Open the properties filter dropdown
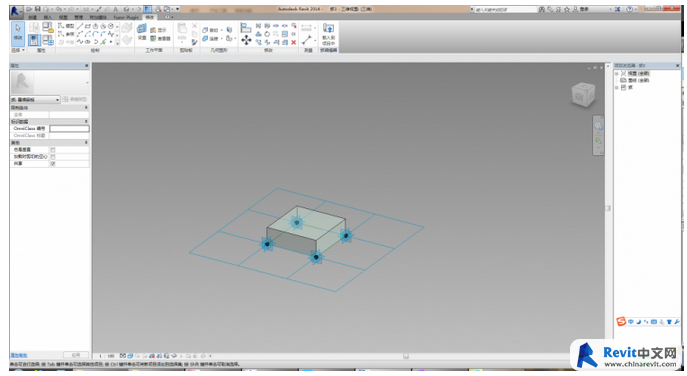Image resolution: width=687 pixels, height=376 pixels. click(x=35, y=99)
